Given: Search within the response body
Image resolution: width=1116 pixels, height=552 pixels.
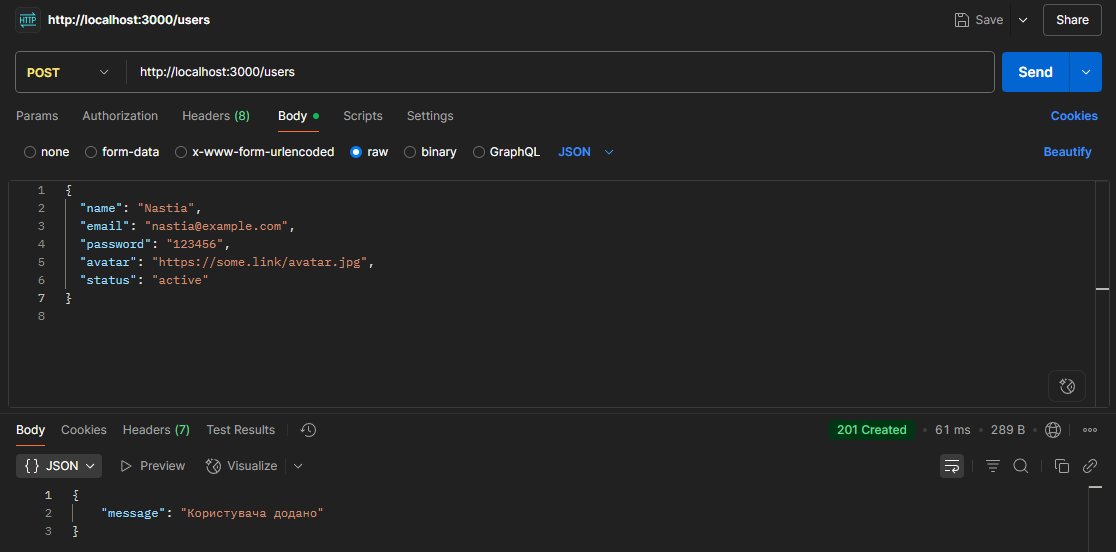Looking at the screenshot, I should [x=1021, y=466].
